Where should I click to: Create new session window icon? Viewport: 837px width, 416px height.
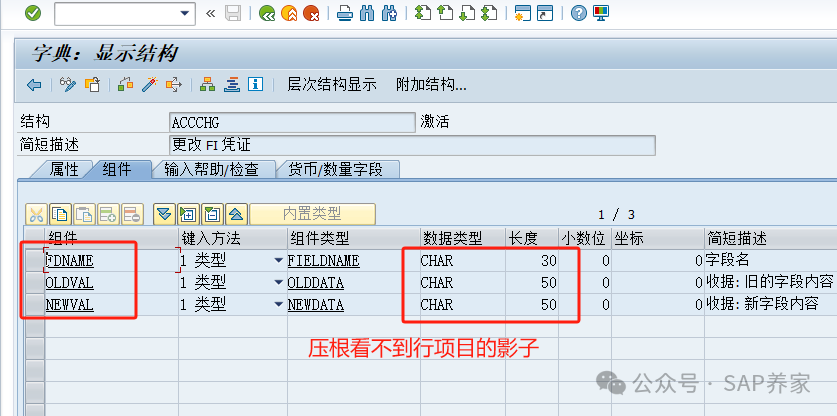tap(523, 13)
